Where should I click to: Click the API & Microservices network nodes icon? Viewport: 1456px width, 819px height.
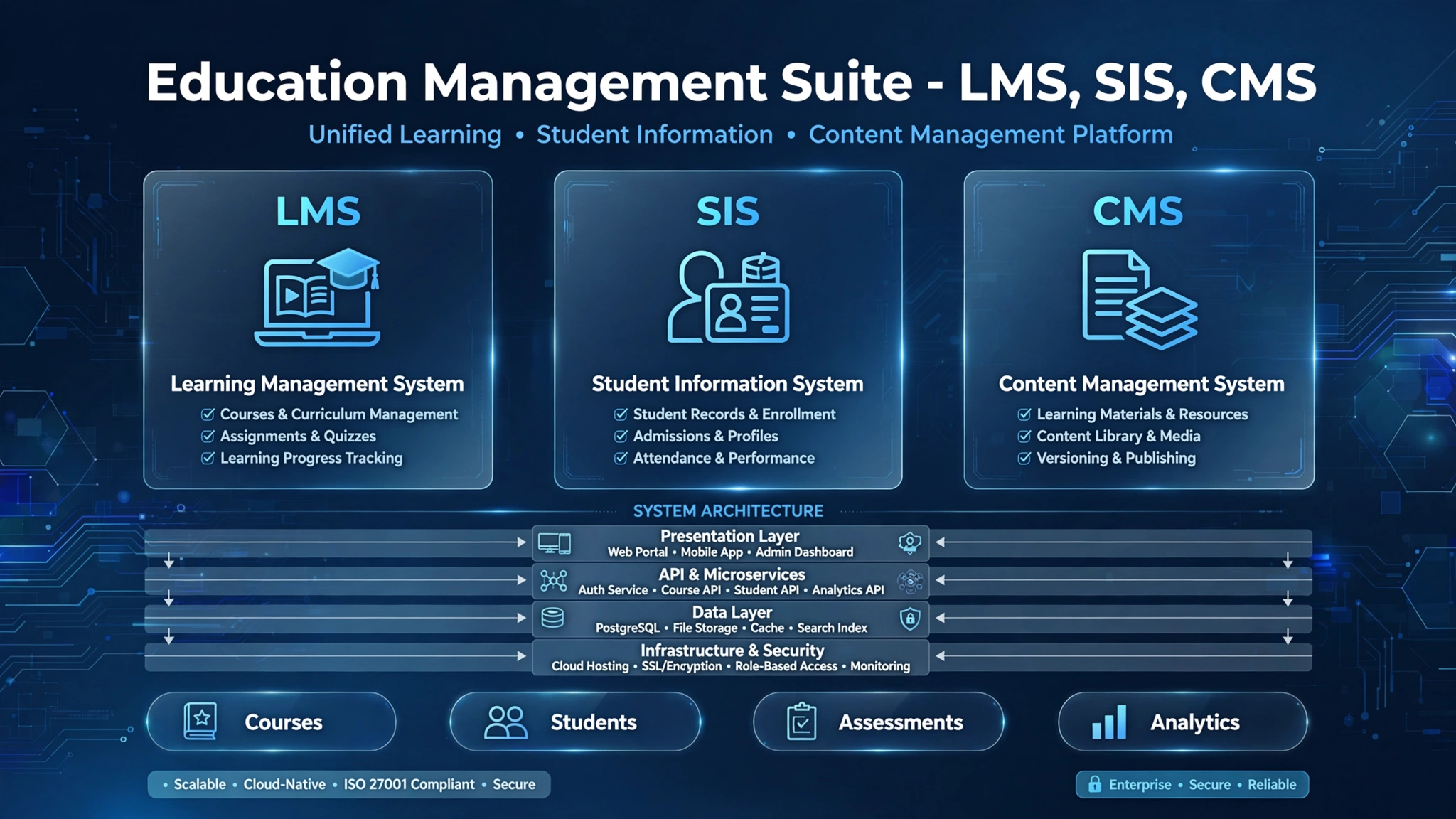click(x=554, y=581)
